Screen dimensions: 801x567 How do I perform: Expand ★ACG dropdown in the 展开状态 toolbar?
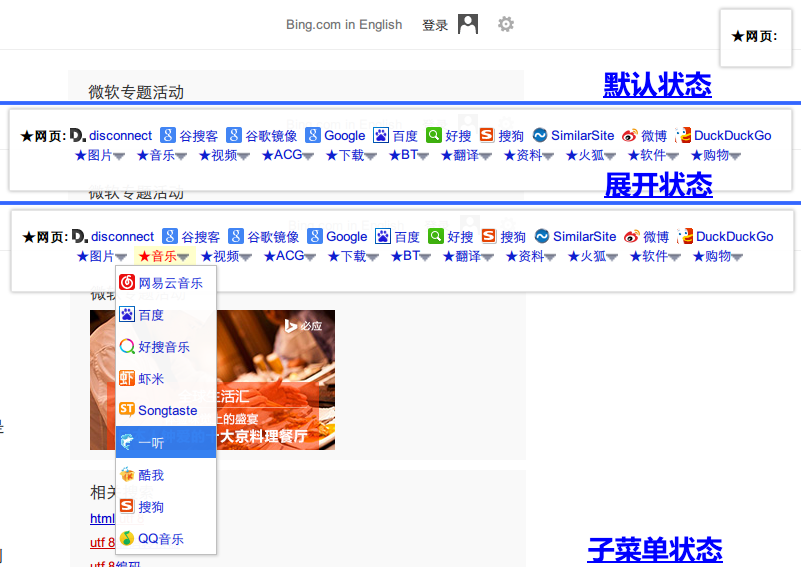coord(288,155)
